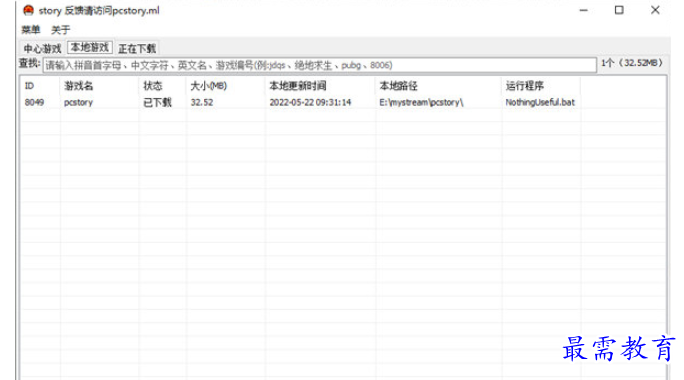Viewport: 684px width, 380px height.
Task: Sort by the 状态 column header
Action: (x=153, y=86)
